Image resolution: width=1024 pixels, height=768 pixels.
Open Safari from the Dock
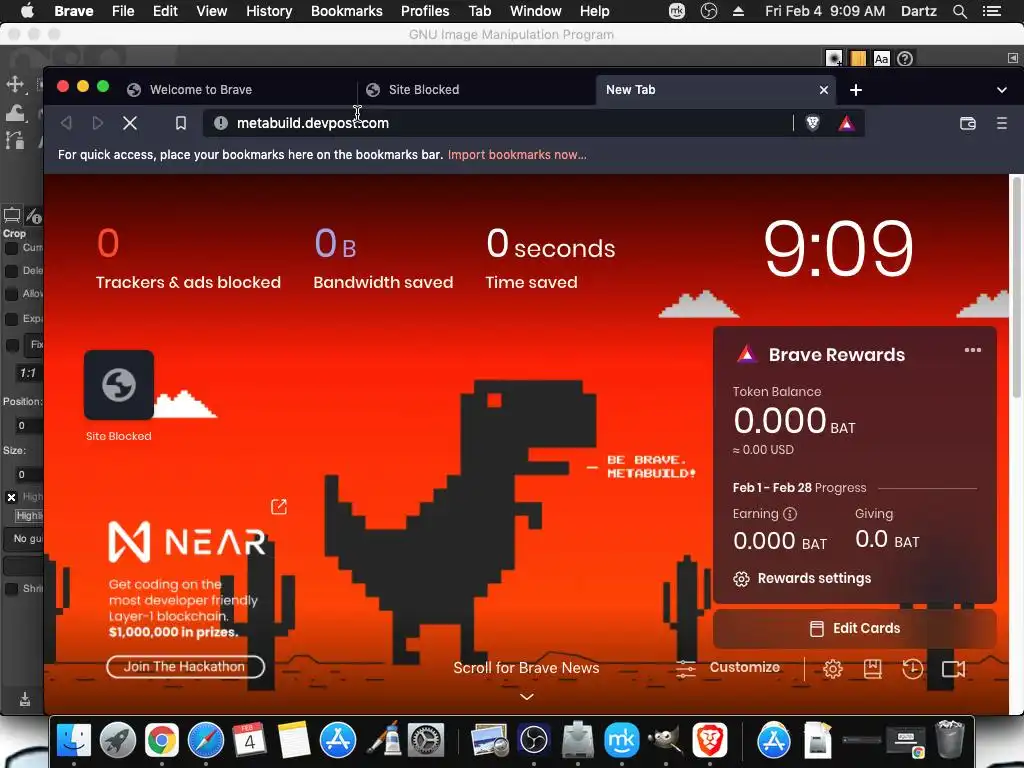tap(206, 740)
